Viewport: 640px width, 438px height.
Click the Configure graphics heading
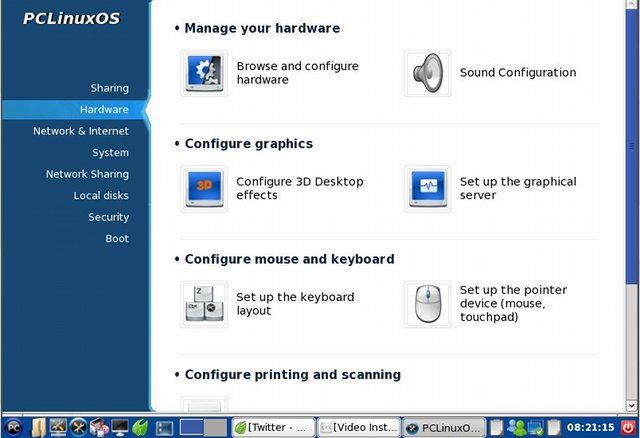click(x=249, y=144)
